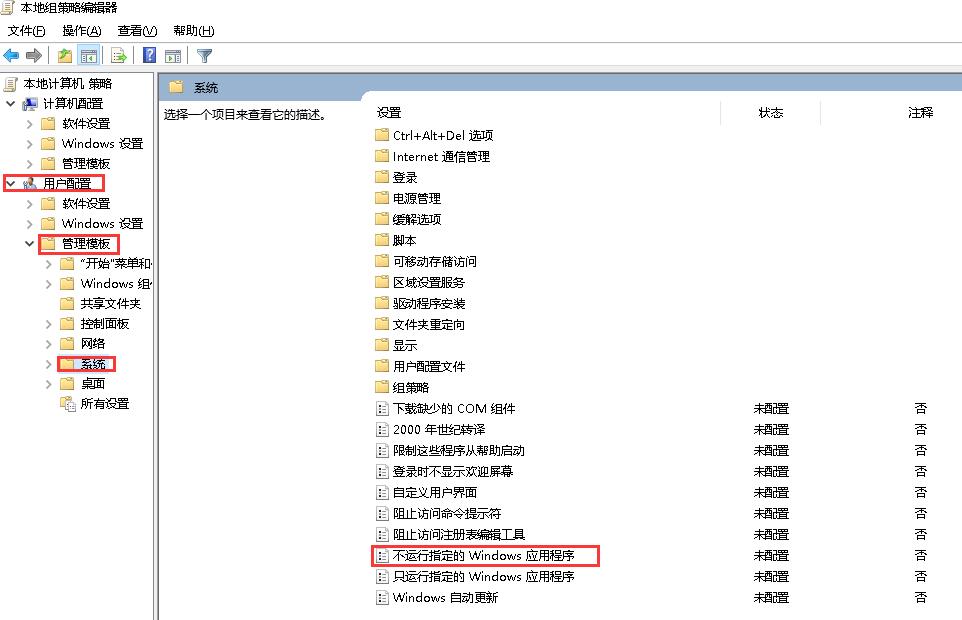Viewport: 962px width, 620px height.
Task: Click the Export list toolbar icon
Action: (119, 56)
